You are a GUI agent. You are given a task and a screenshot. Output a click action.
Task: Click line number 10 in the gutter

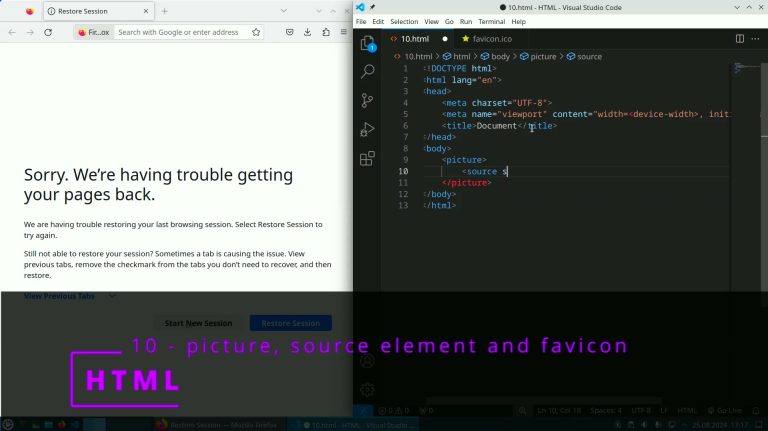pyautogui.click(x=403, y=171)
